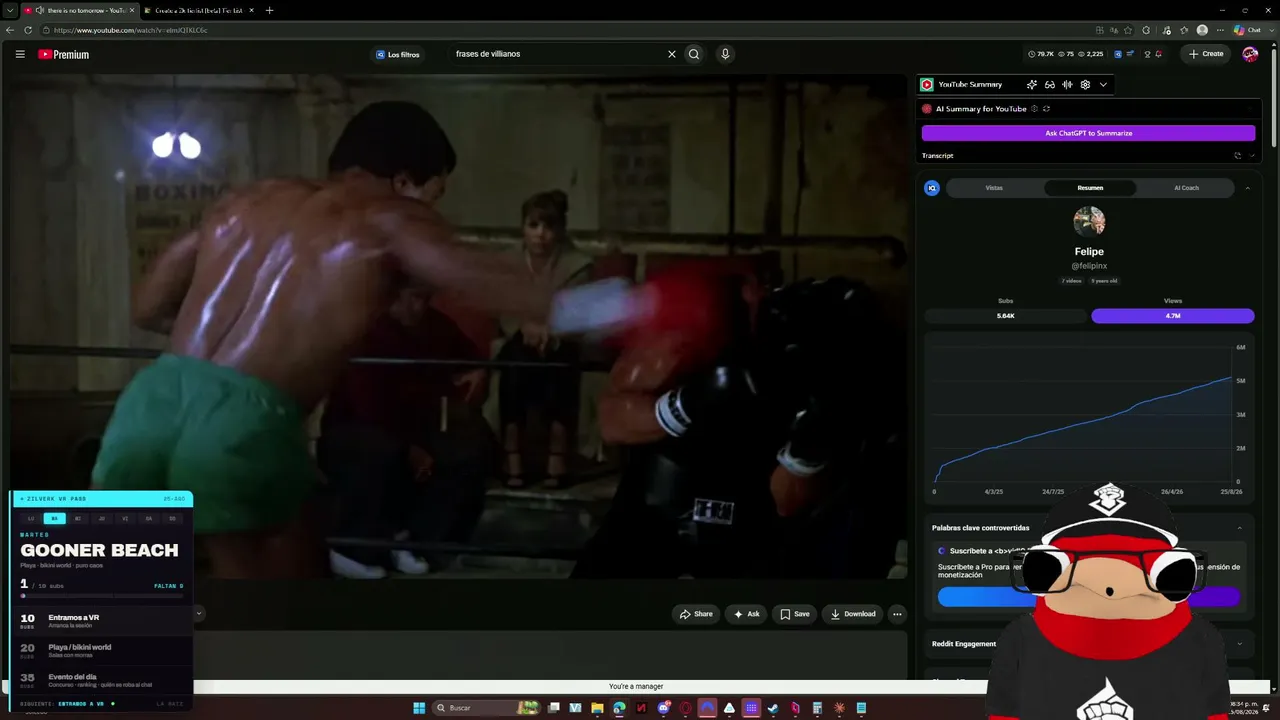This screenshot has height=720, width=1280.
Task: Switch to the Vistas tab
Action: (994, 188)
